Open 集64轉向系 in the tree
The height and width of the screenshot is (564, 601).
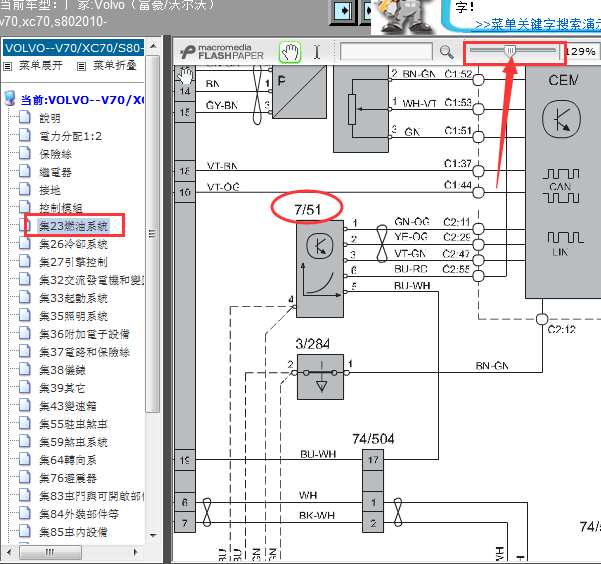point(68,460)
